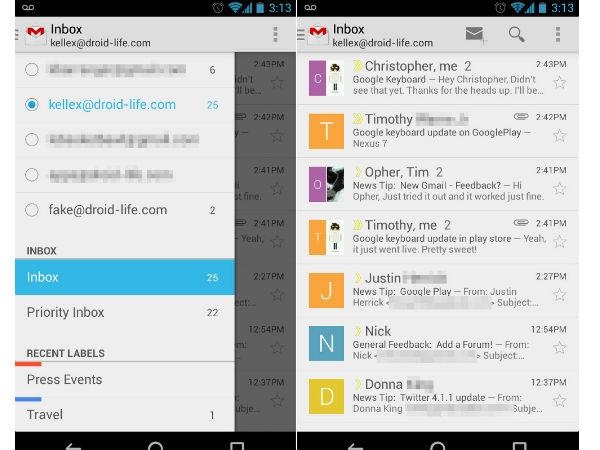The width and height of the screenshot is (600, 450).
Task: Tap Android home button on left screen
Action: pos(155,445)
